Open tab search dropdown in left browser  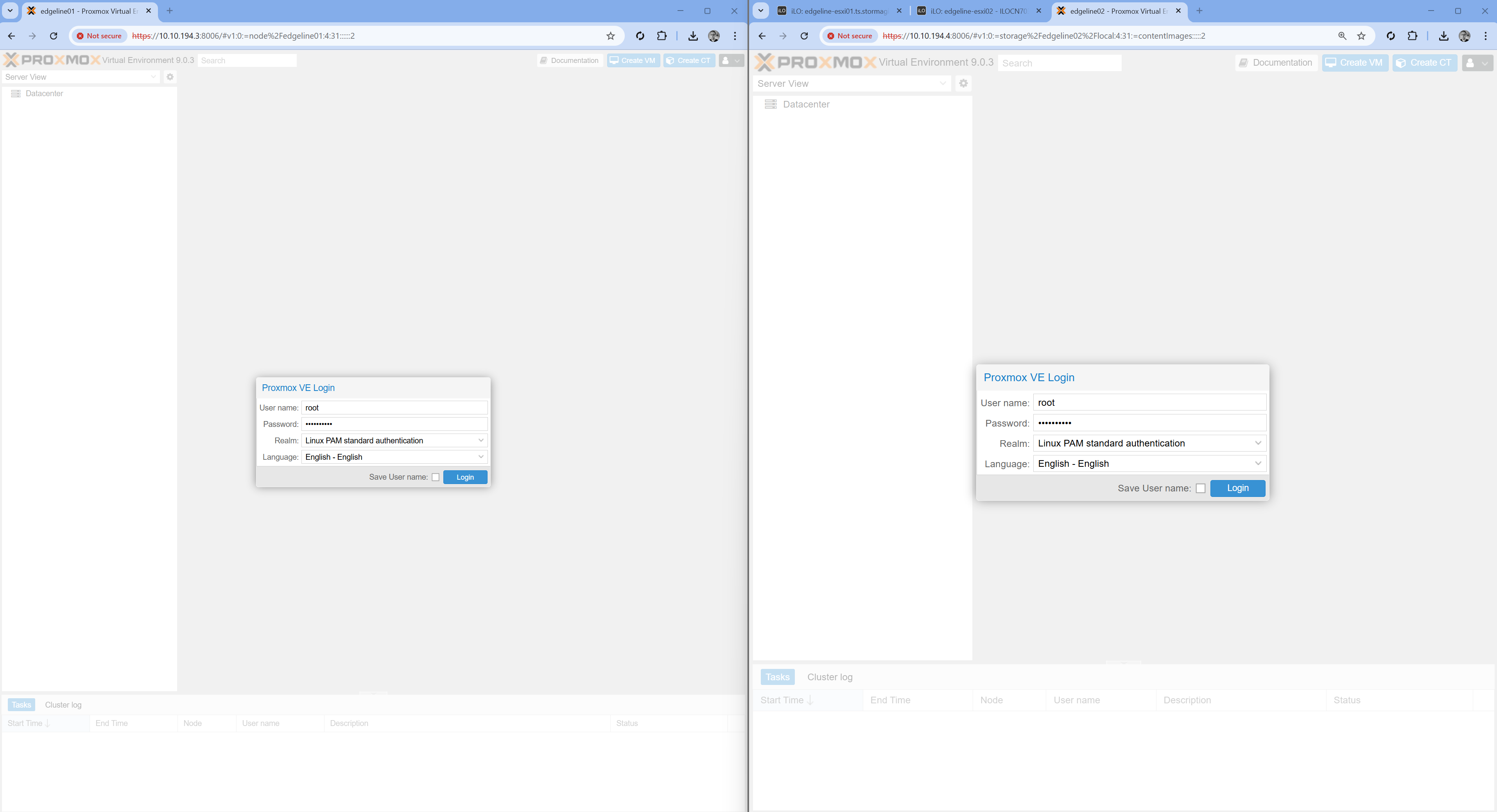coord(10,11)
